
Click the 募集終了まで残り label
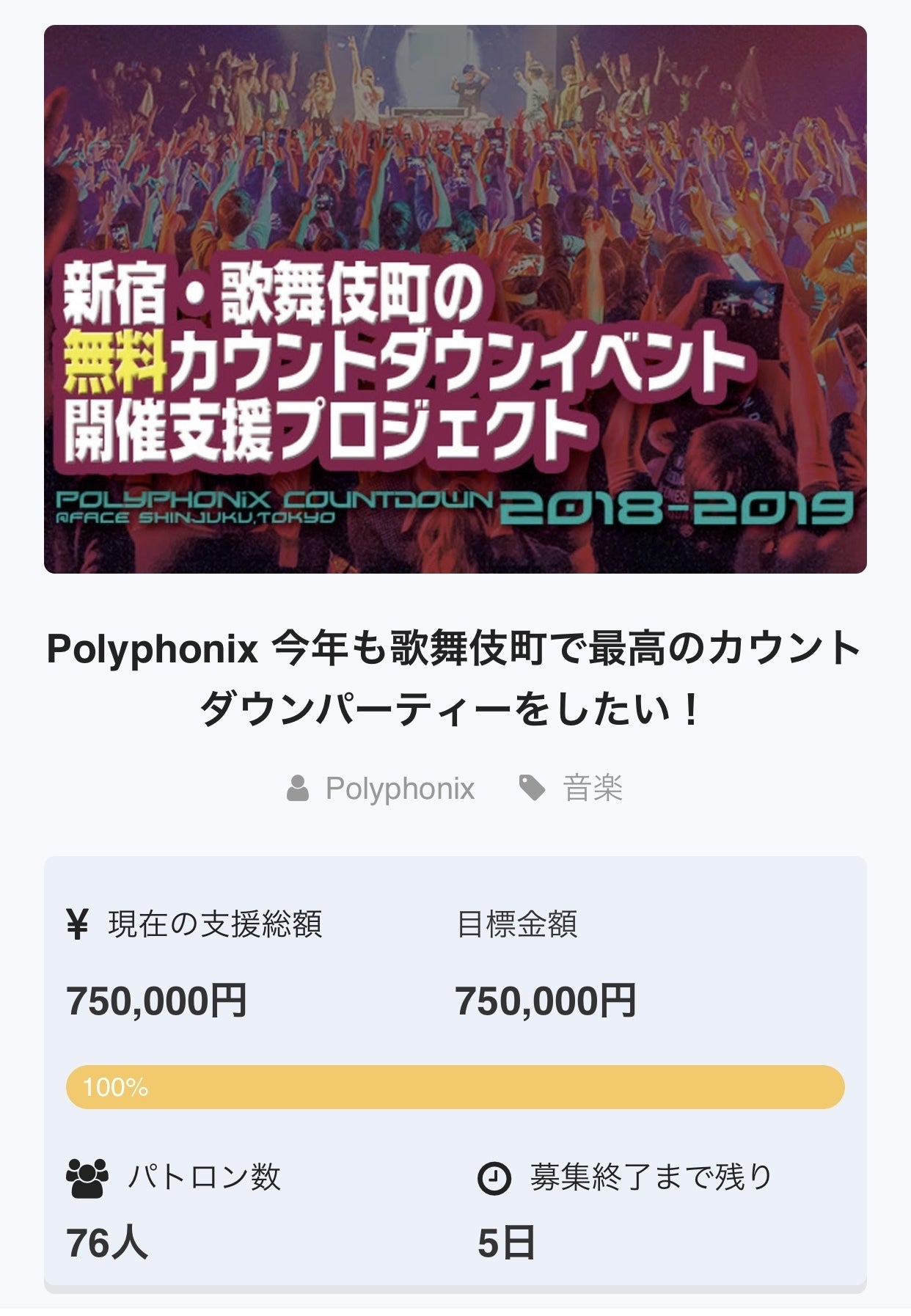click(651, 1177)
